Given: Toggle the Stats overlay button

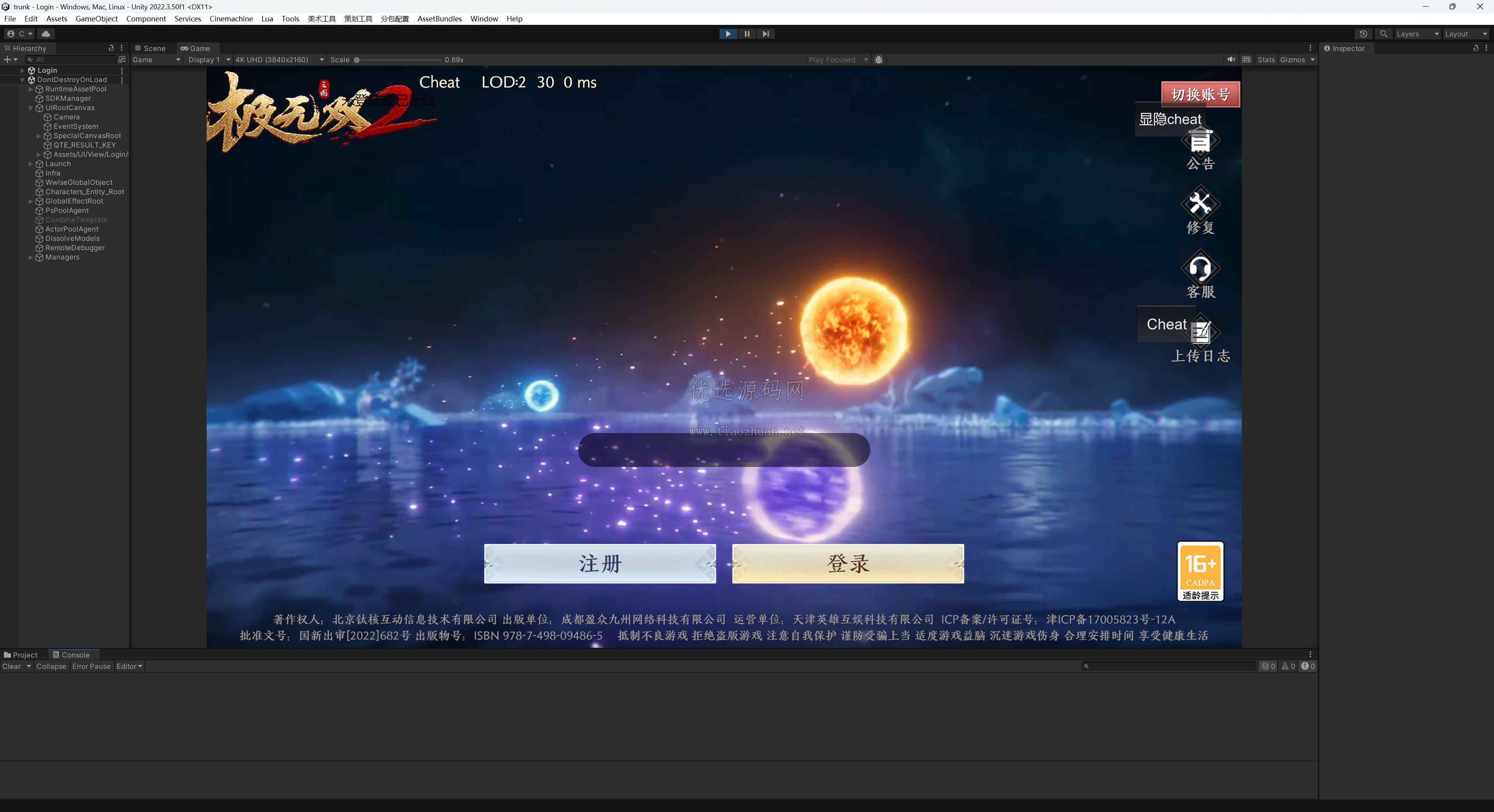Looking at the screenshot, I should [1266, 59].
